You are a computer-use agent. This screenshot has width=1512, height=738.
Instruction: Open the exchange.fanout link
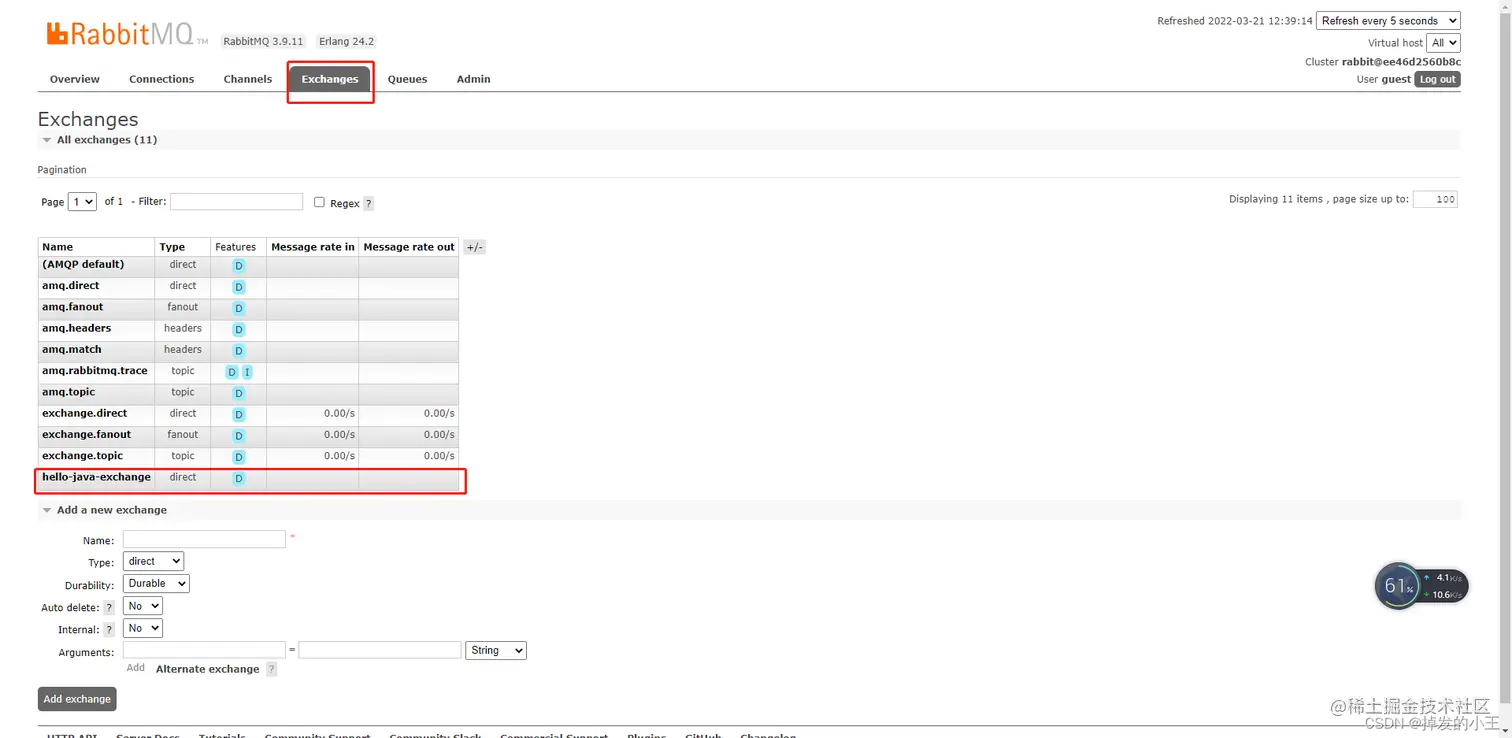point(86,435)
